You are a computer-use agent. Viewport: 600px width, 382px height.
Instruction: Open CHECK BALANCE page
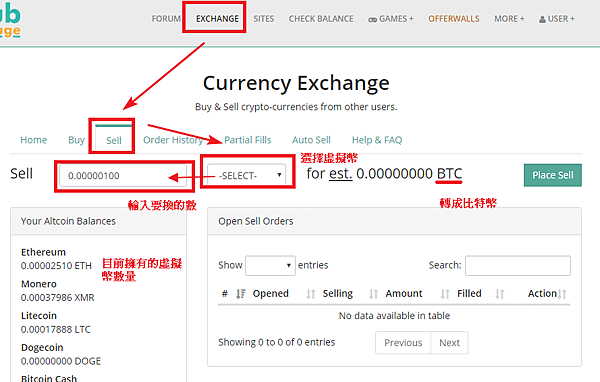321,19
